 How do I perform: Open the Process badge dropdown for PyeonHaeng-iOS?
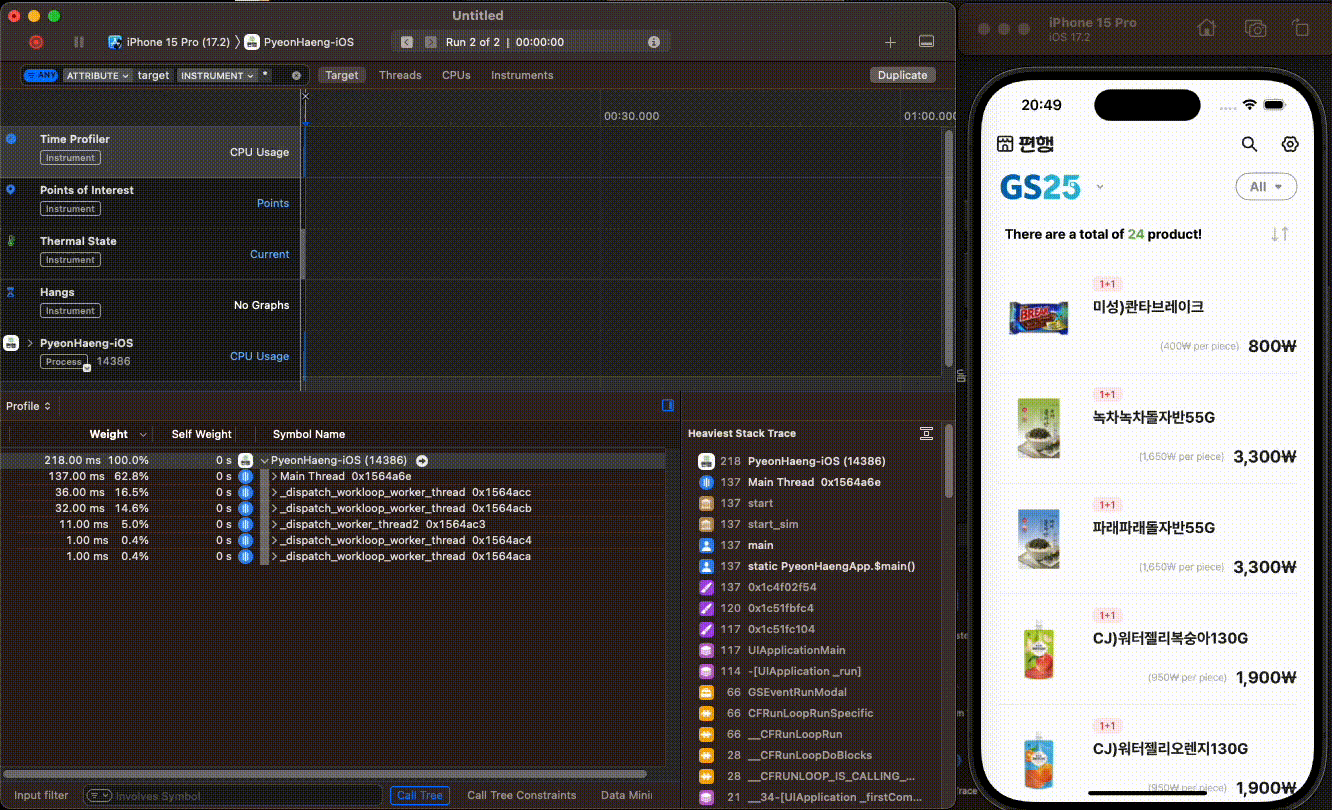87,368
